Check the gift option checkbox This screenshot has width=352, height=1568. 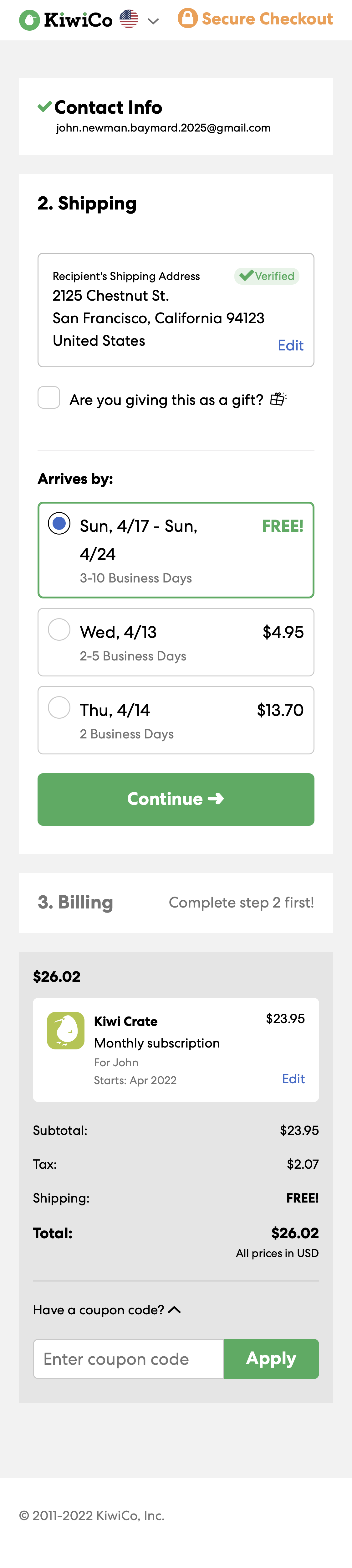pyautogui.click(x=48, y=397)
